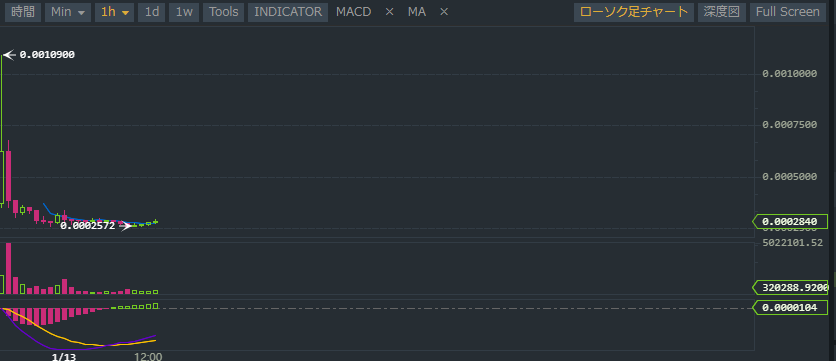
Task: Select the MACD indicator label
Action: [353, 12]
